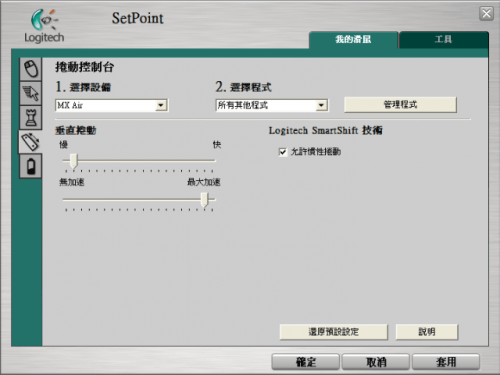
Task: Switch to the 工具 tab
Action: (x=444, y=40)
